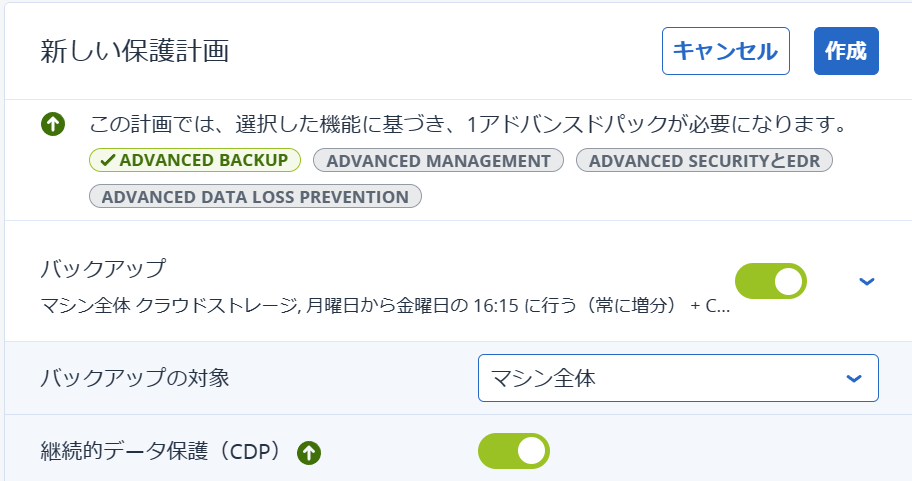Image resolution: width=912 pixels, height=481 pixels.
Task: Select the ADVANCED DATA LOSS PREVENTION badge
Action: [x=255, y=197]
